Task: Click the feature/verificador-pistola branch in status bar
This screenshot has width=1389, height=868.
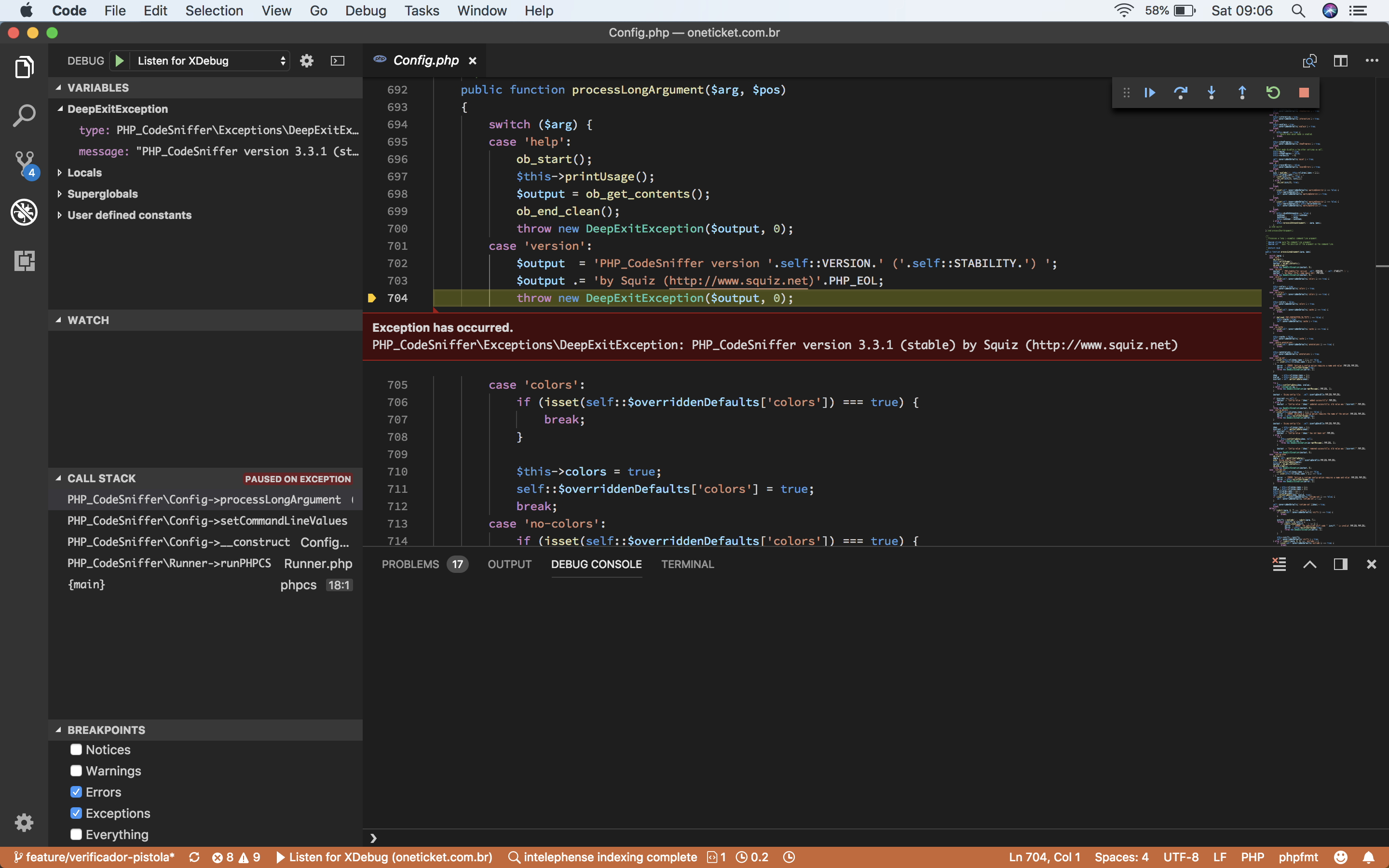Action: (x=95, y=857)
